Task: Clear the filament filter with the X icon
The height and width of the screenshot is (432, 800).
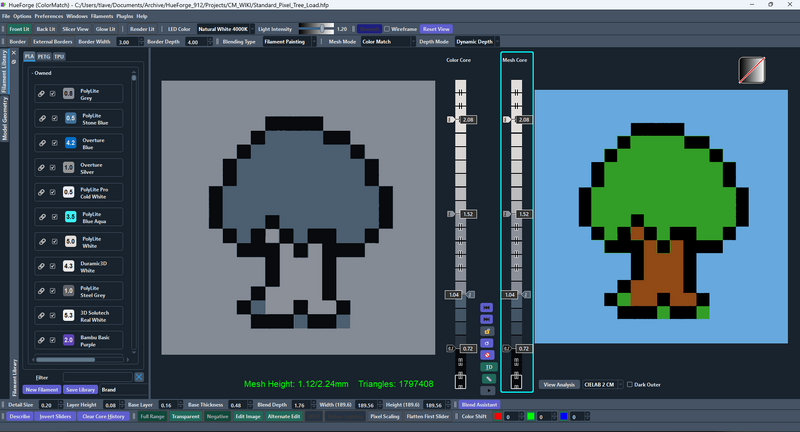Action: (x=139, y=376)
